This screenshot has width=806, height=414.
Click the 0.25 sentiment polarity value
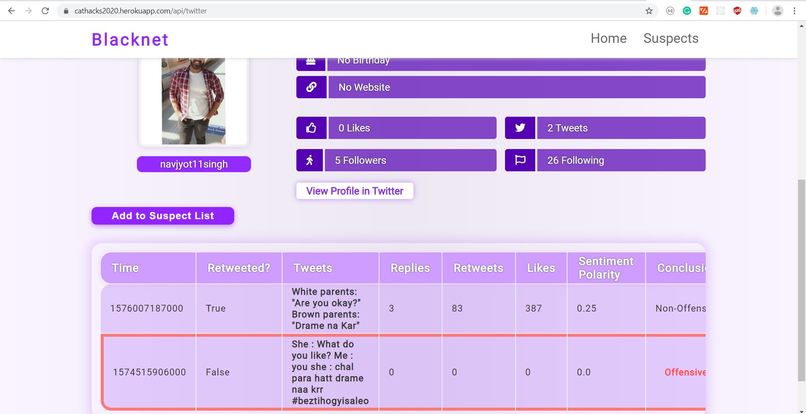coord(587,309)
